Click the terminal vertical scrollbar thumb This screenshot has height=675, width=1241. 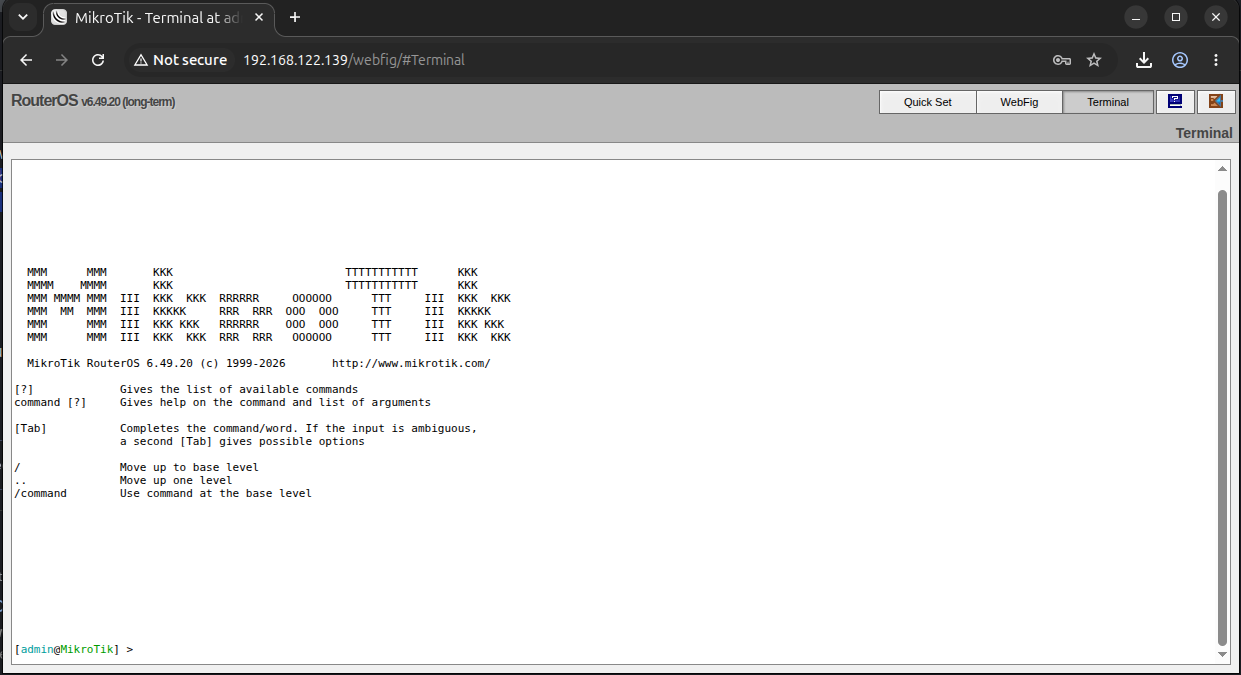(x=1222, y=417)
